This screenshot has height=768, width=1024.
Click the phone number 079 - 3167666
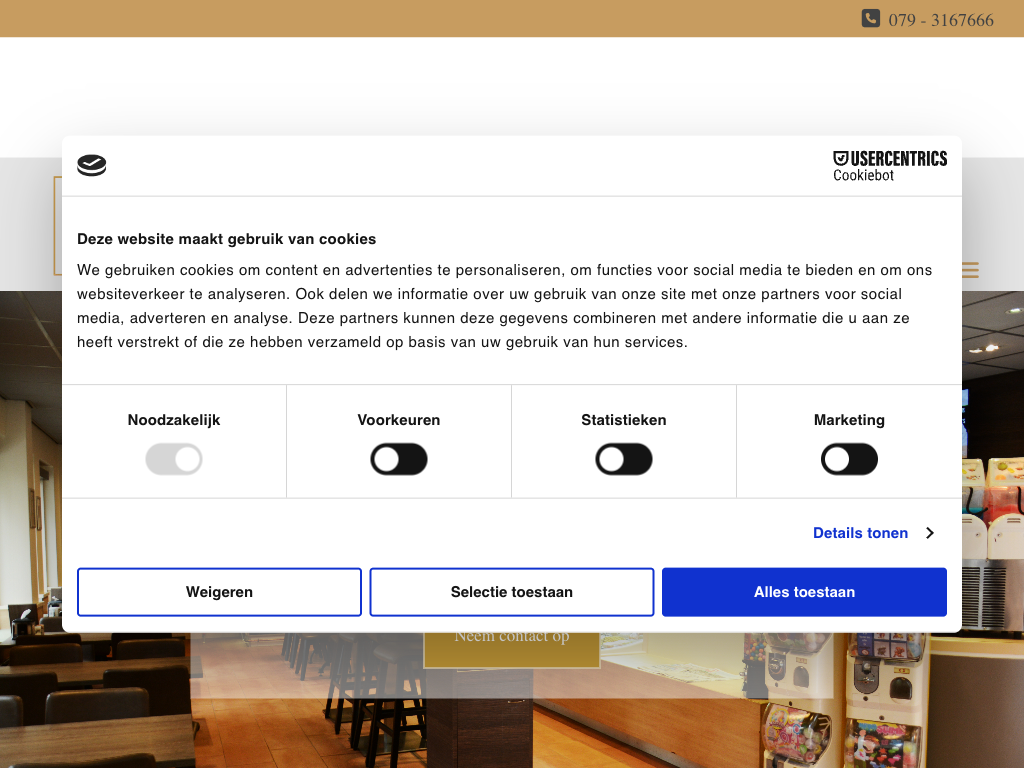coord(940,20)
